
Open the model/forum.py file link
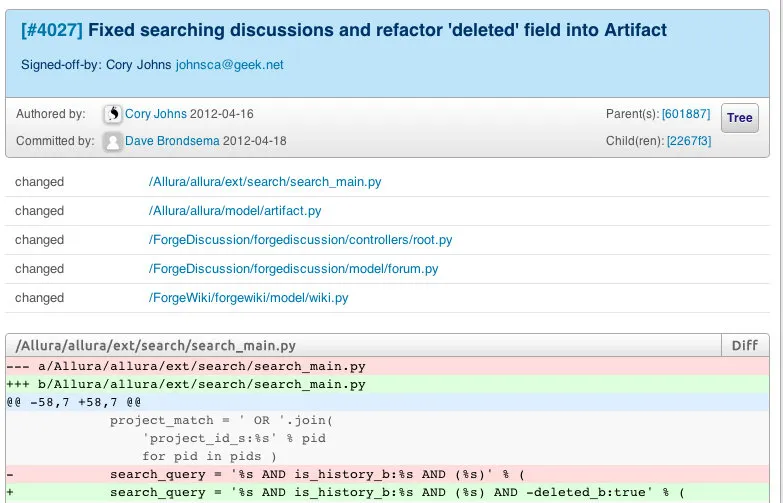point(293,269)
